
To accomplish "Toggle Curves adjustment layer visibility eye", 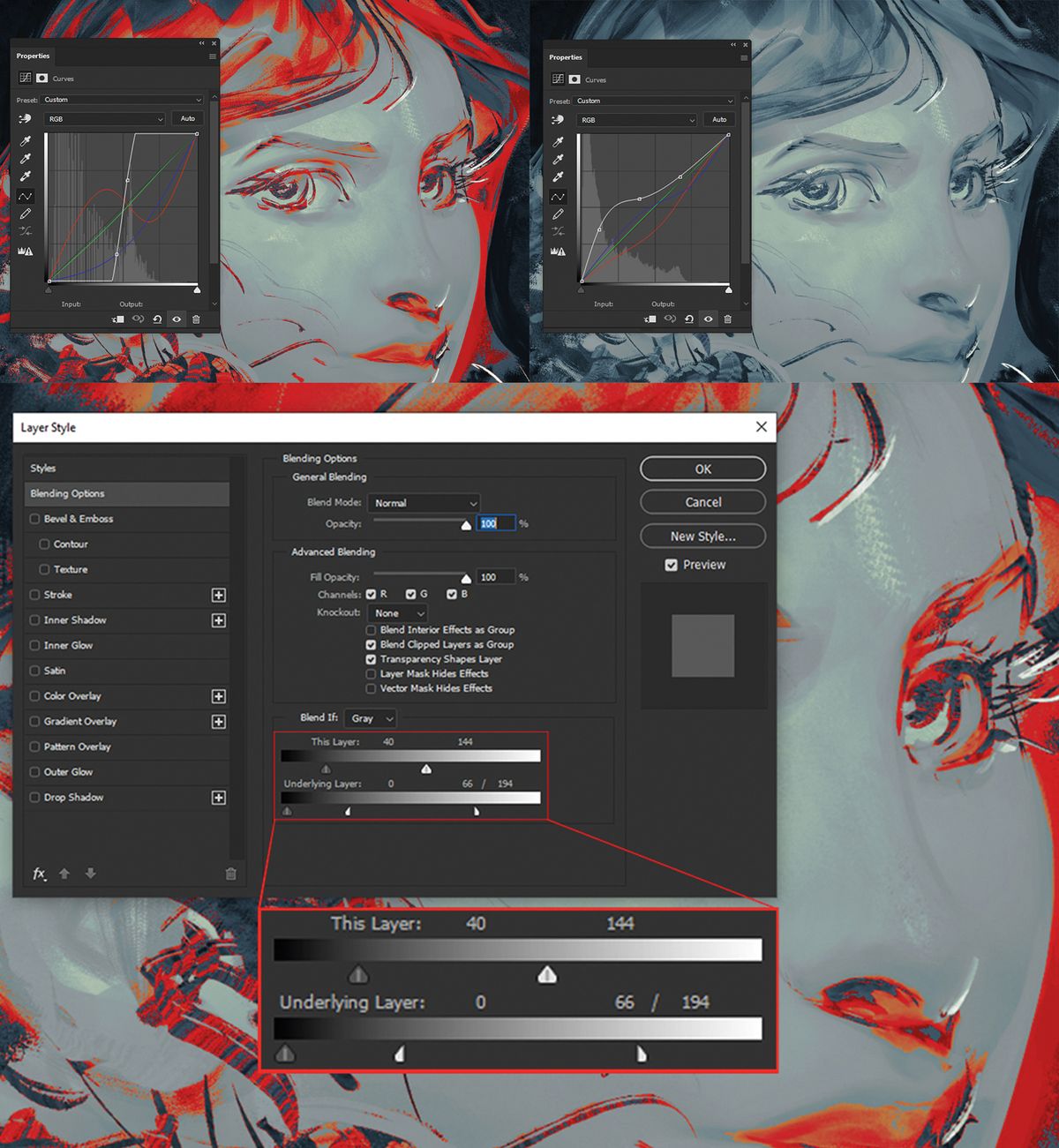I will (x=176, y=319).
